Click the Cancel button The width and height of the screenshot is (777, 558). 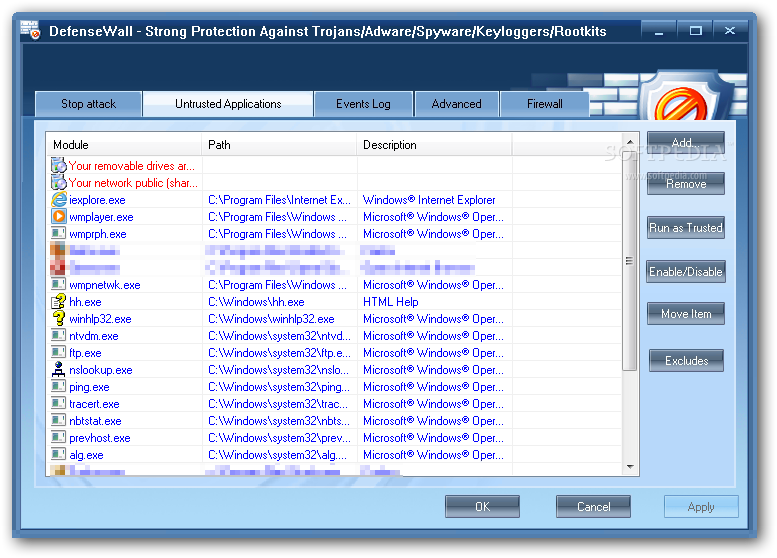593,506
